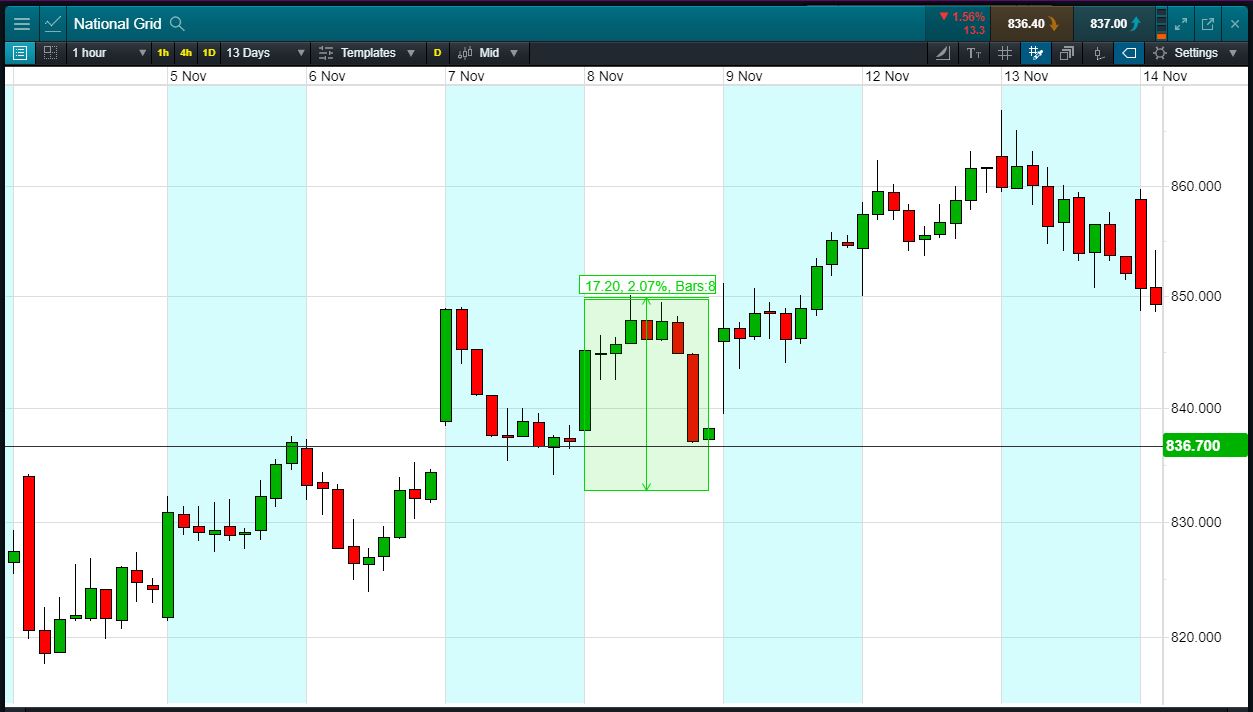The height and width of the screenshot is (712, 1253).
Task: Click the 8 Nov date label
Action: coord(605,76)
